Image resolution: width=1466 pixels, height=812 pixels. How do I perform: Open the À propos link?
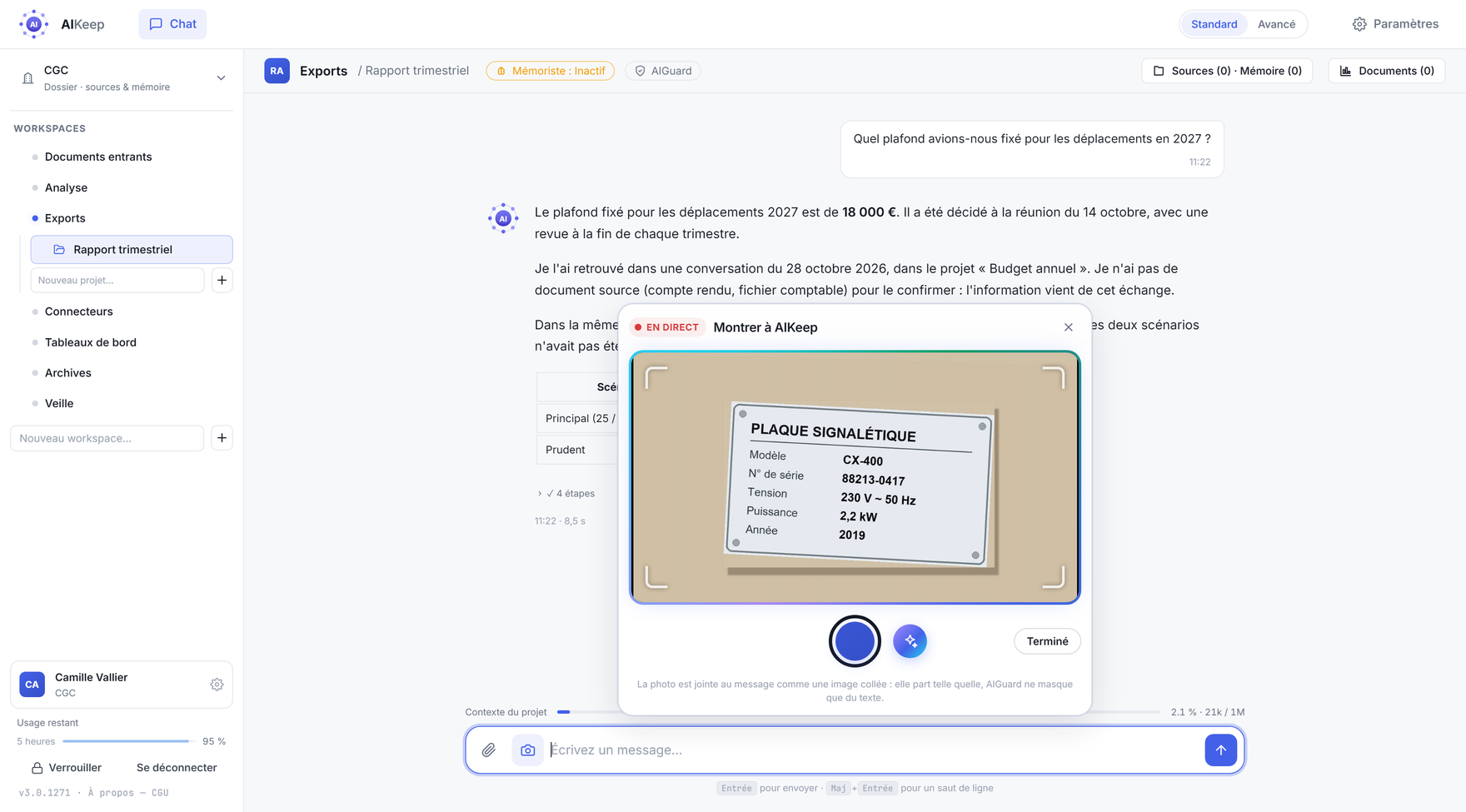point(111,793)
